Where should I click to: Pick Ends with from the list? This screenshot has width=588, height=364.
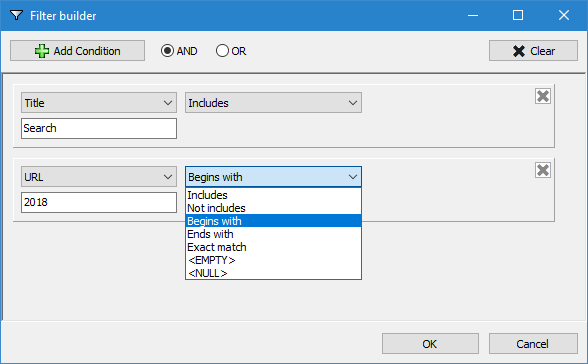pyautogui.click(x=273, y=234)
